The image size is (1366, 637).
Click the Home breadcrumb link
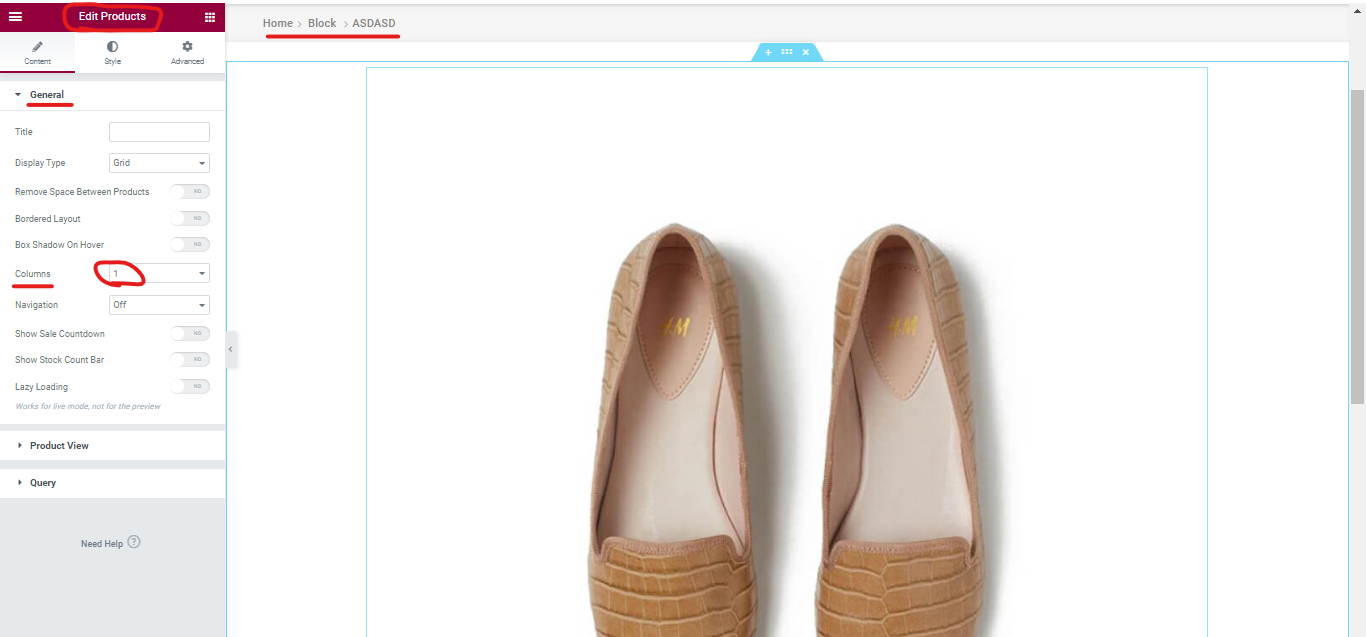point(278,23)
